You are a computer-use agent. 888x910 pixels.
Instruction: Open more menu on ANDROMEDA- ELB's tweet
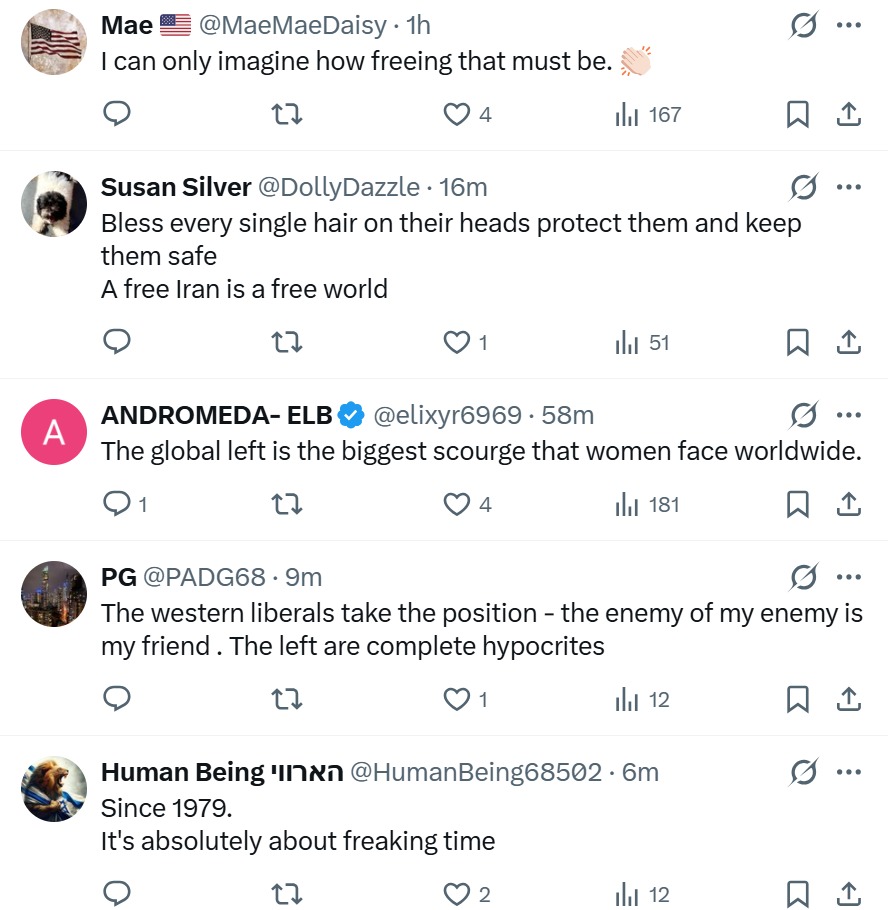coord(848,414)
